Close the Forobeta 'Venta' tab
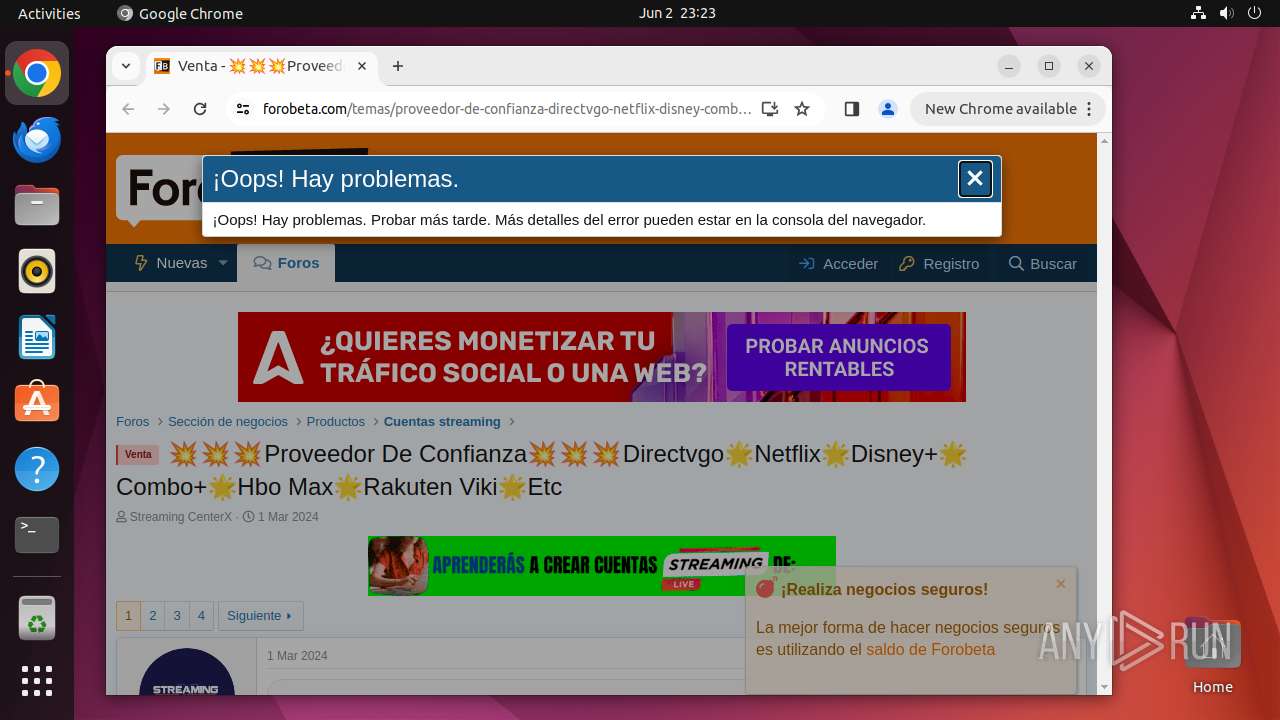This screenshot has width=1280, height=720. pos(362,66)
